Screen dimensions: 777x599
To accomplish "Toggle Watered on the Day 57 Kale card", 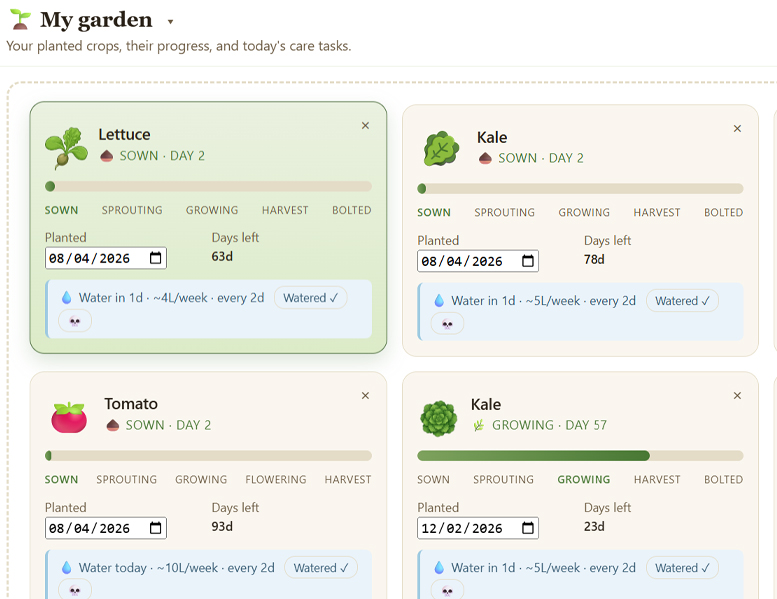I will click(x=682, y=568).
